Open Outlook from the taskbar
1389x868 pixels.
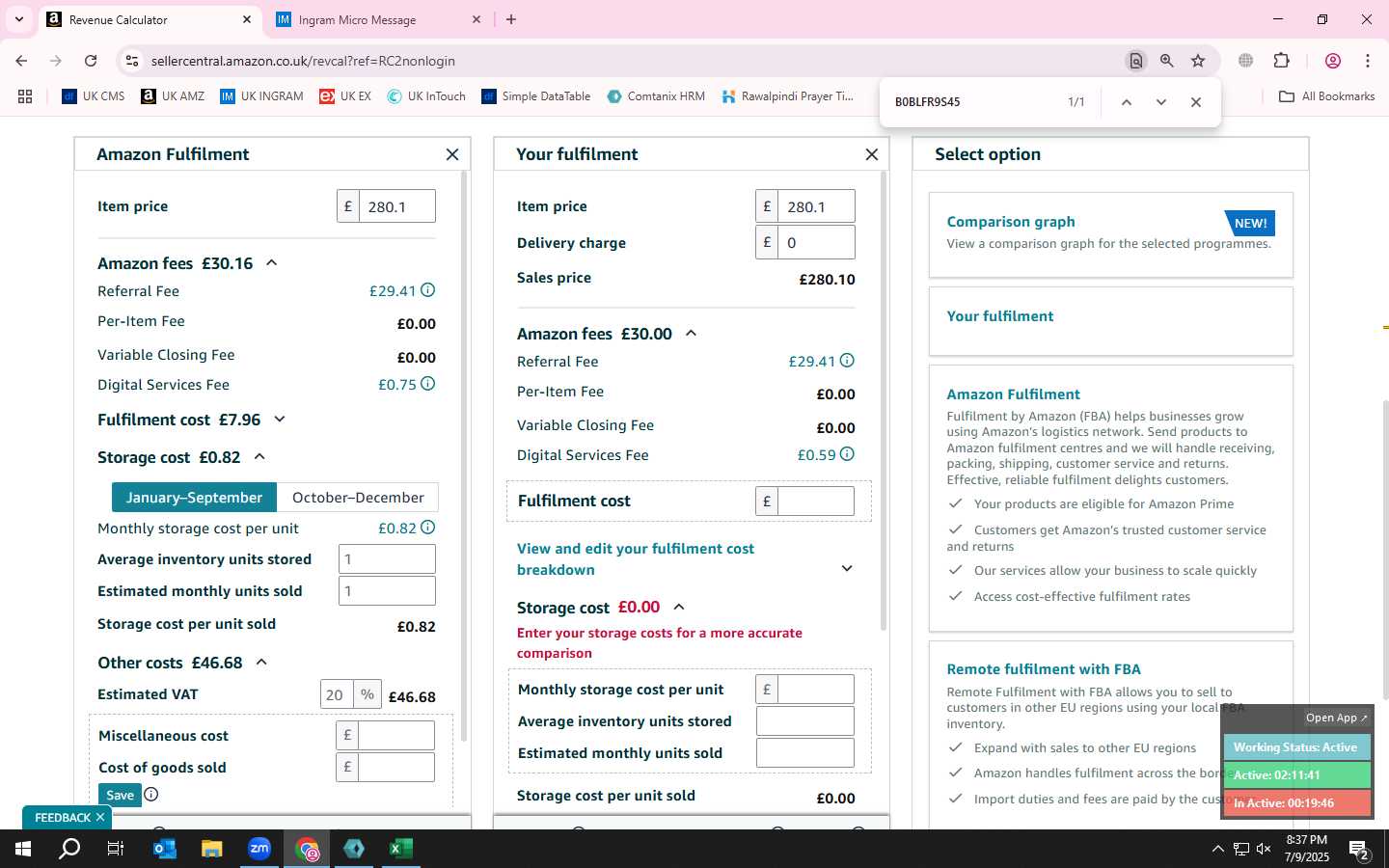(x=165, y=849)
